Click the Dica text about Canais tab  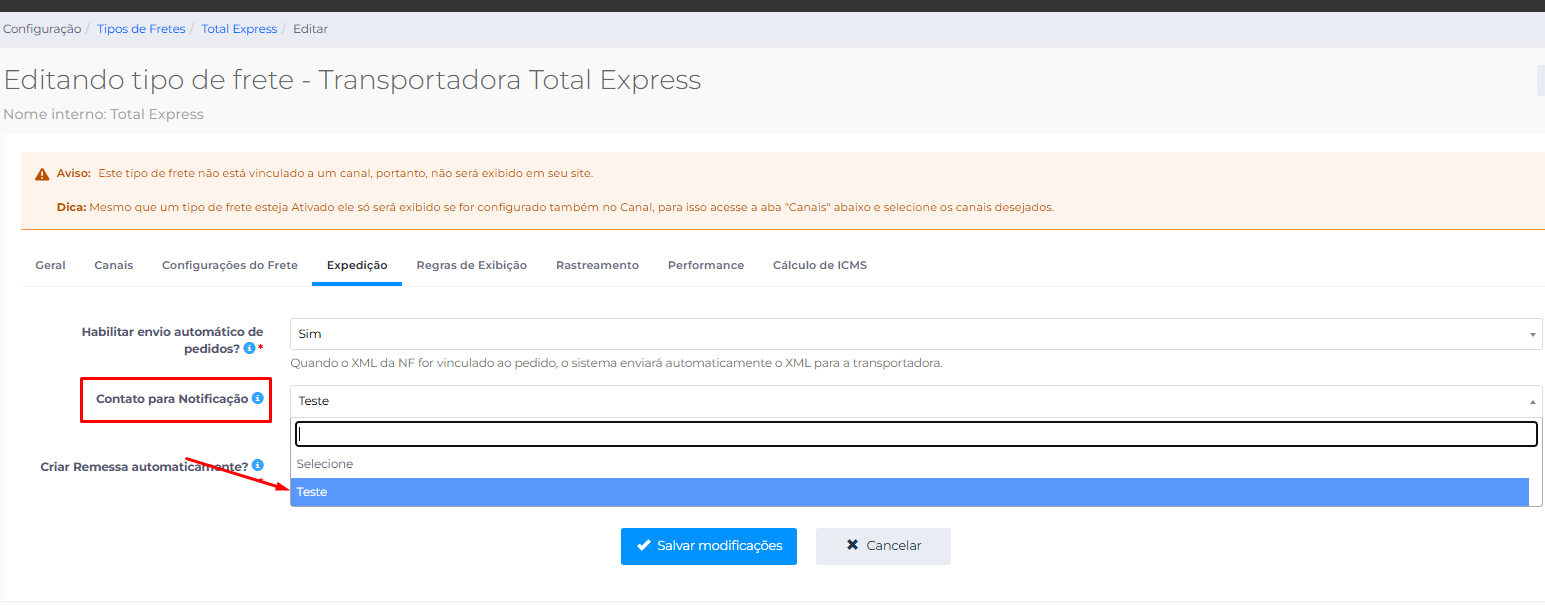coord(555,208)
